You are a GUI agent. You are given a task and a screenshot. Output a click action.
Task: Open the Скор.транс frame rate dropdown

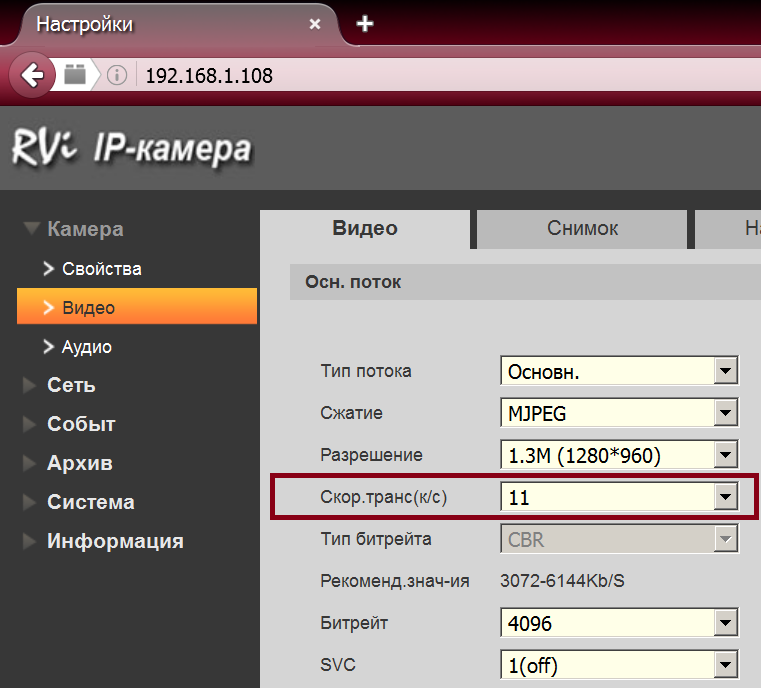pos(618,497)
